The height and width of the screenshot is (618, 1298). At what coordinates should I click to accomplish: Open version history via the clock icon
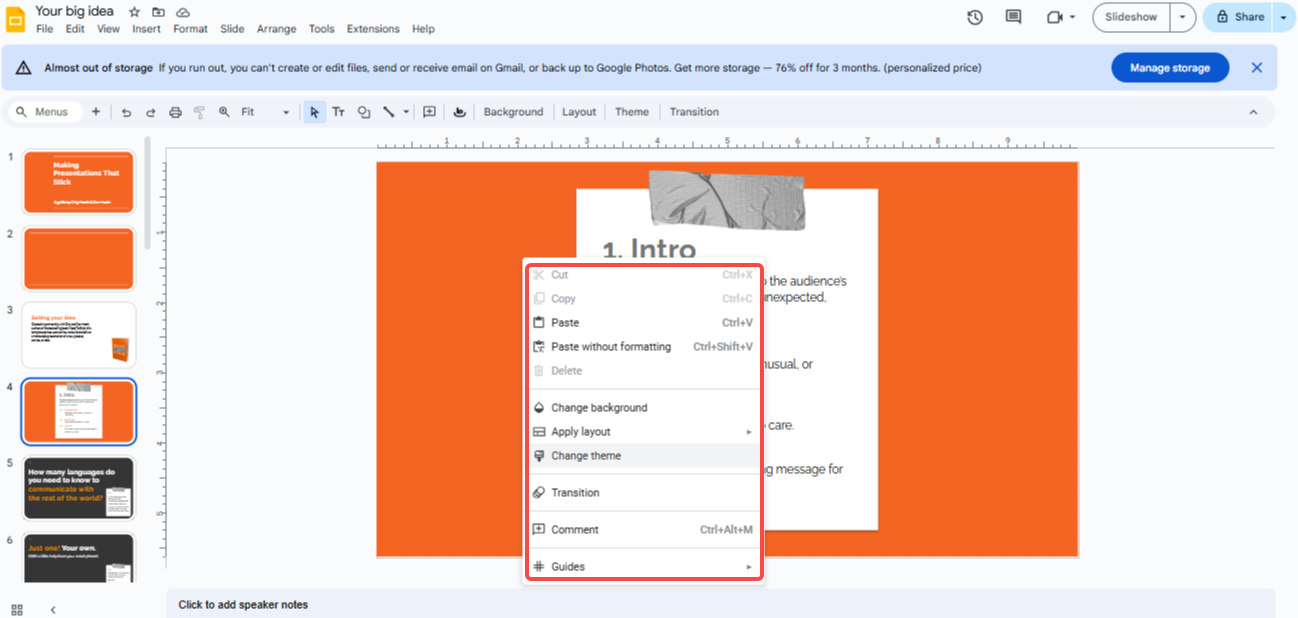[974, 17]
